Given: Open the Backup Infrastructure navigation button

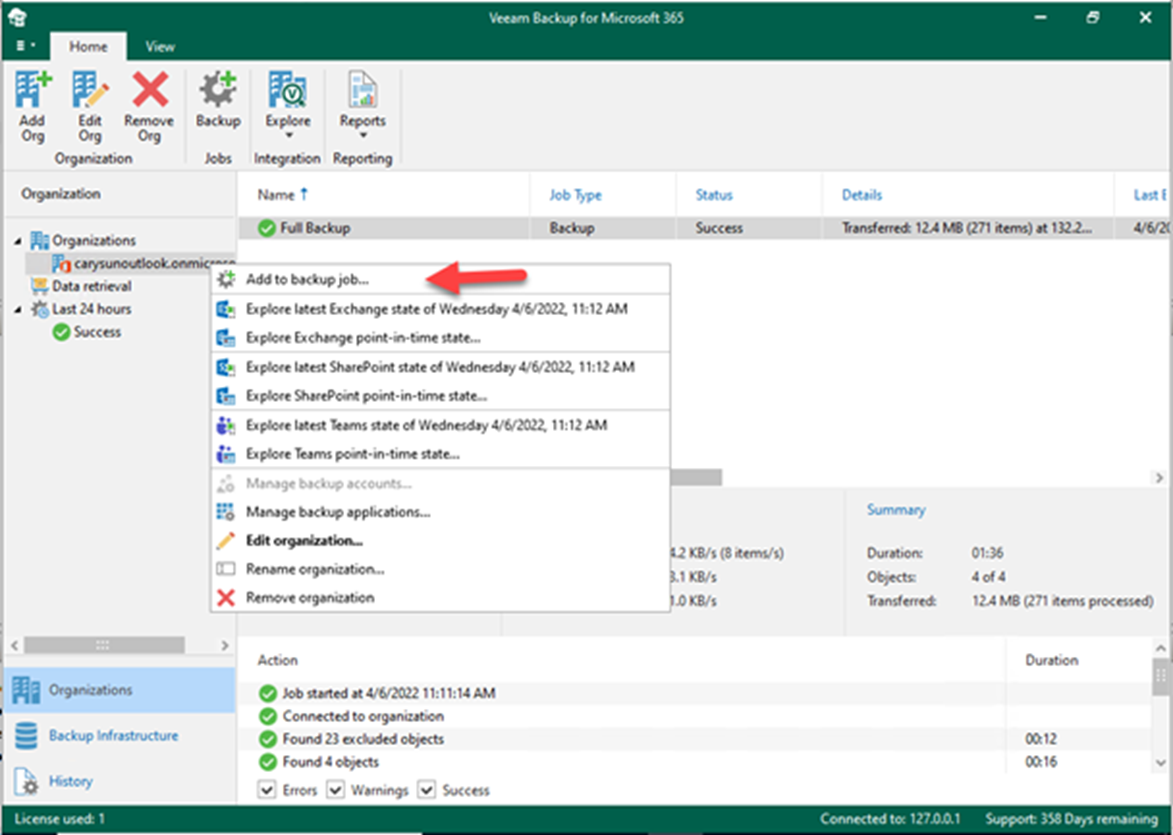Looking at the screenshot, I should point(120,735).
